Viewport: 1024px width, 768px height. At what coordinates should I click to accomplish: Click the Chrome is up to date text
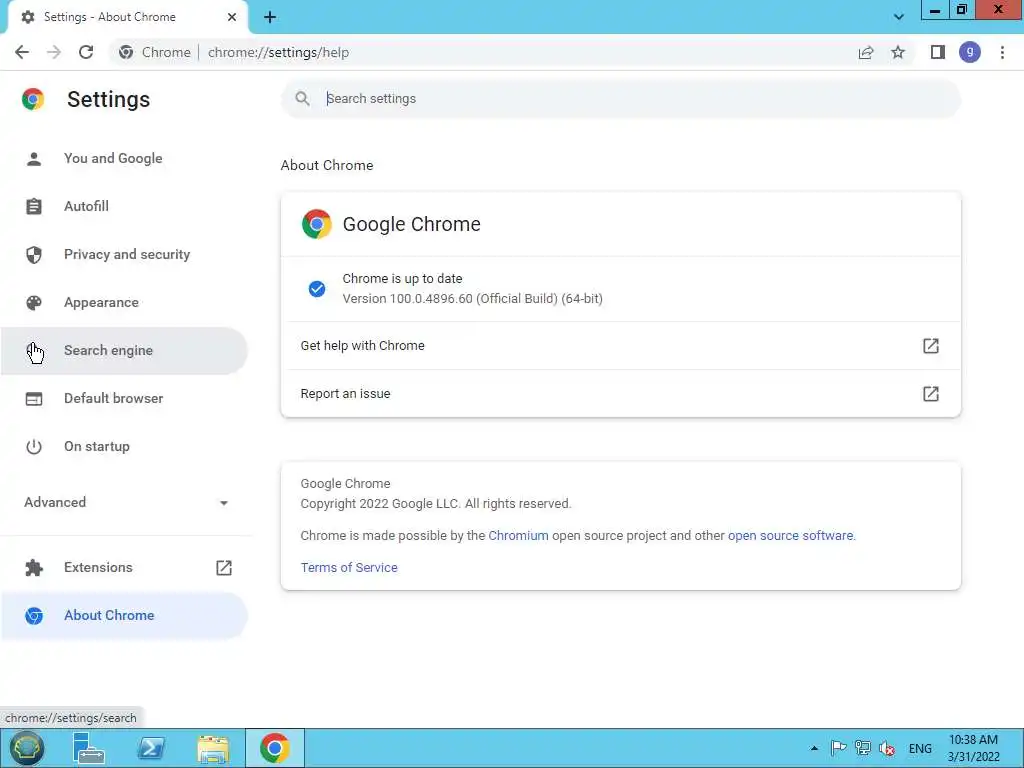[402, 278]
